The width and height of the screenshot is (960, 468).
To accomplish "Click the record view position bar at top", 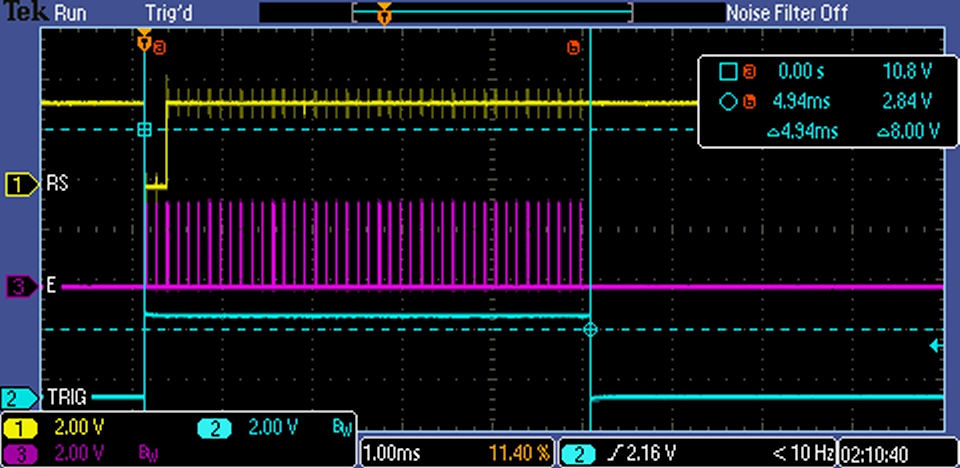I will (492, 13).
